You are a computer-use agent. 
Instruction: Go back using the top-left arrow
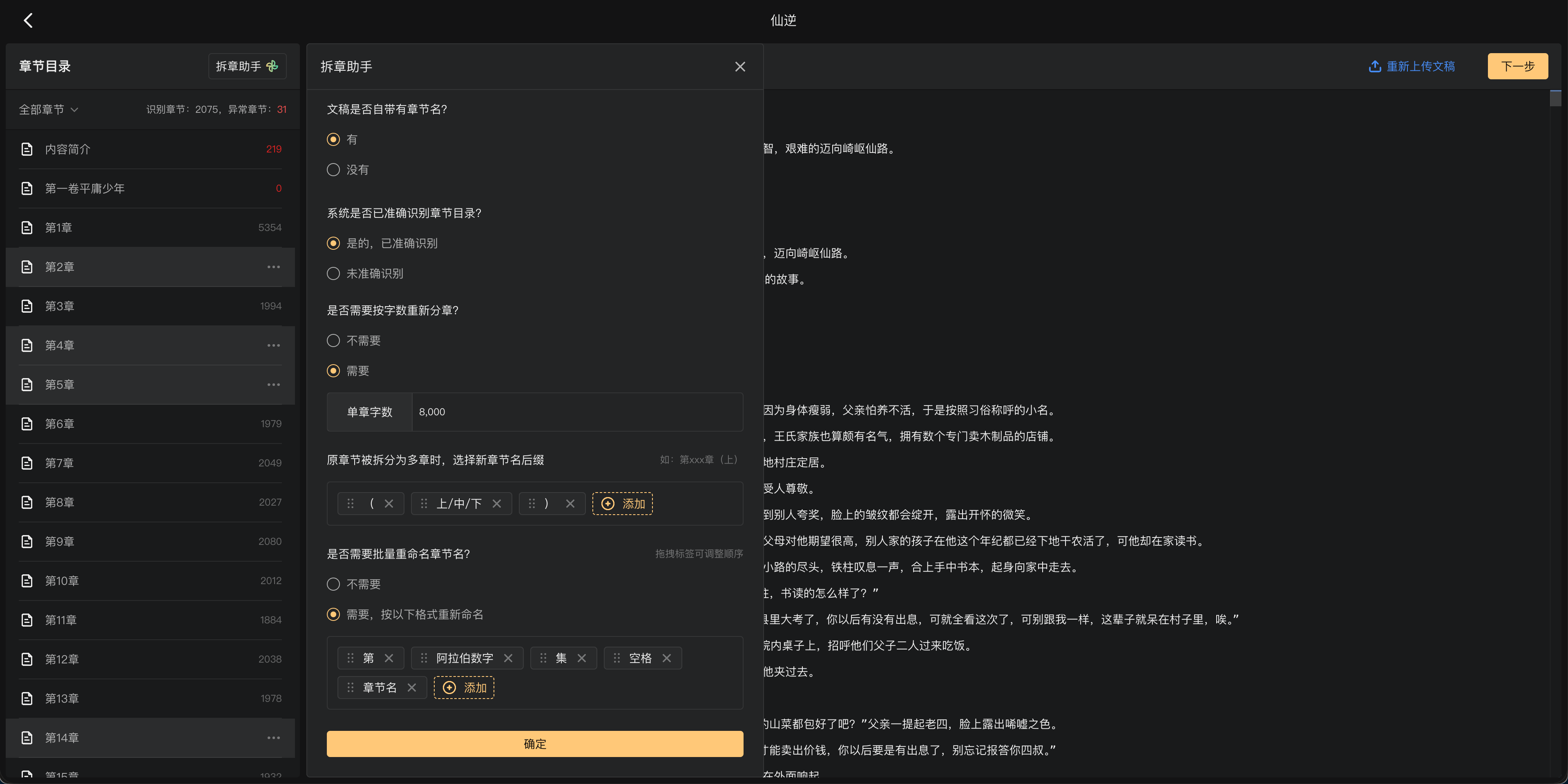[28, 21]
